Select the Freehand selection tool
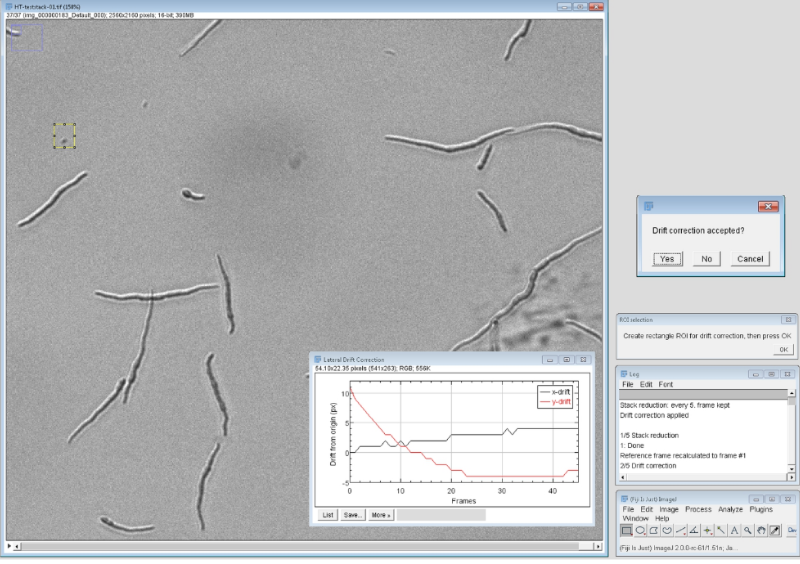The height and width of the screenshot is (564, 800). tap(667, 531)
